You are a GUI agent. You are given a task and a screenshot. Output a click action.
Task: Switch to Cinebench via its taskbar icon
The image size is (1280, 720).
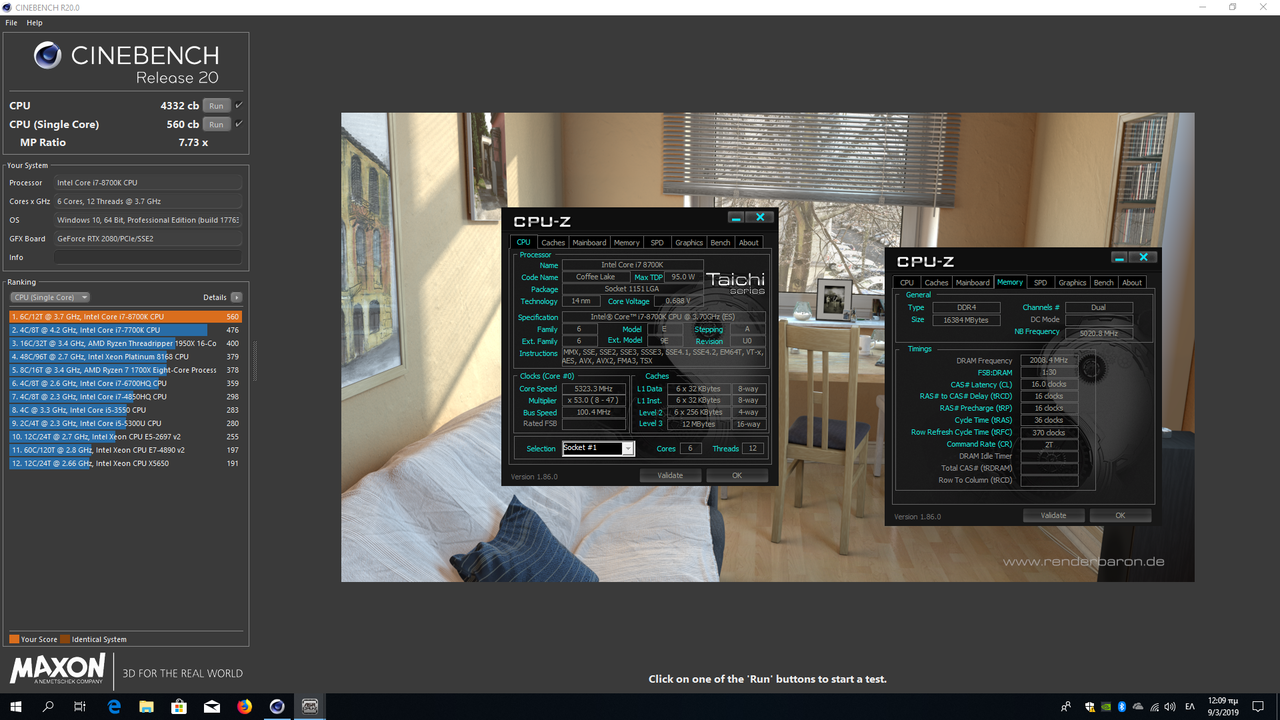(x=277, y=706)
